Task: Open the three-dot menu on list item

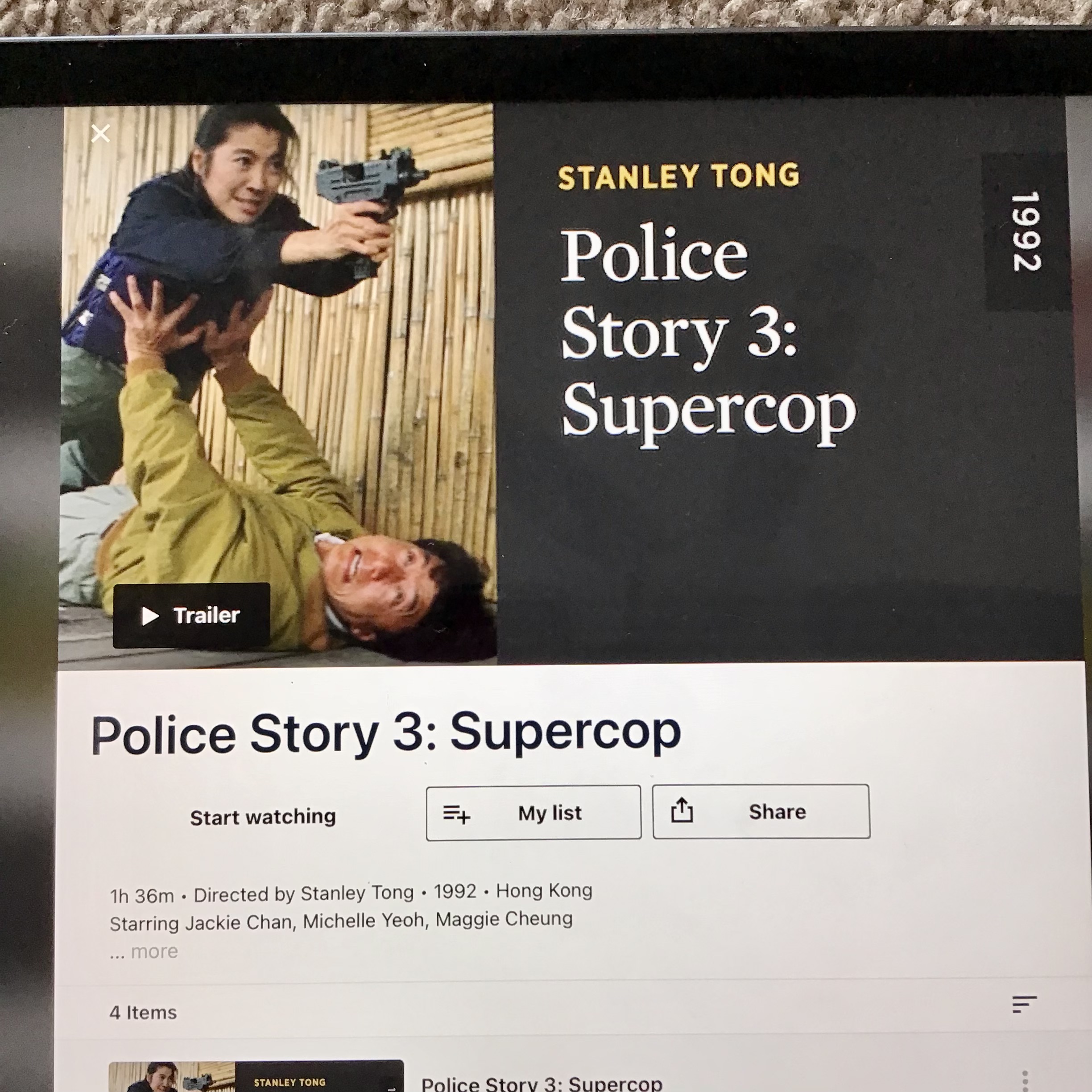Action: click(1025, 1081)
